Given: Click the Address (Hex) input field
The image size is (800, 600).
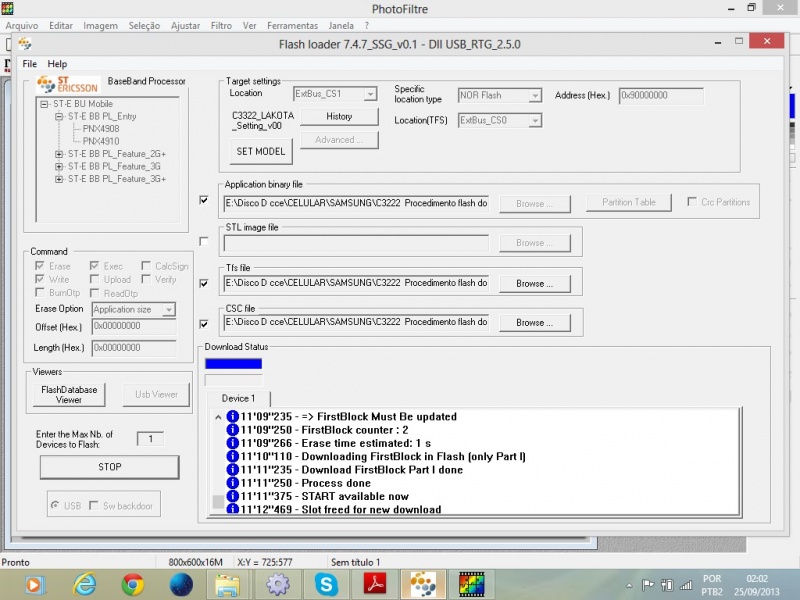Looking at the screenshot, I should (661, 95).
